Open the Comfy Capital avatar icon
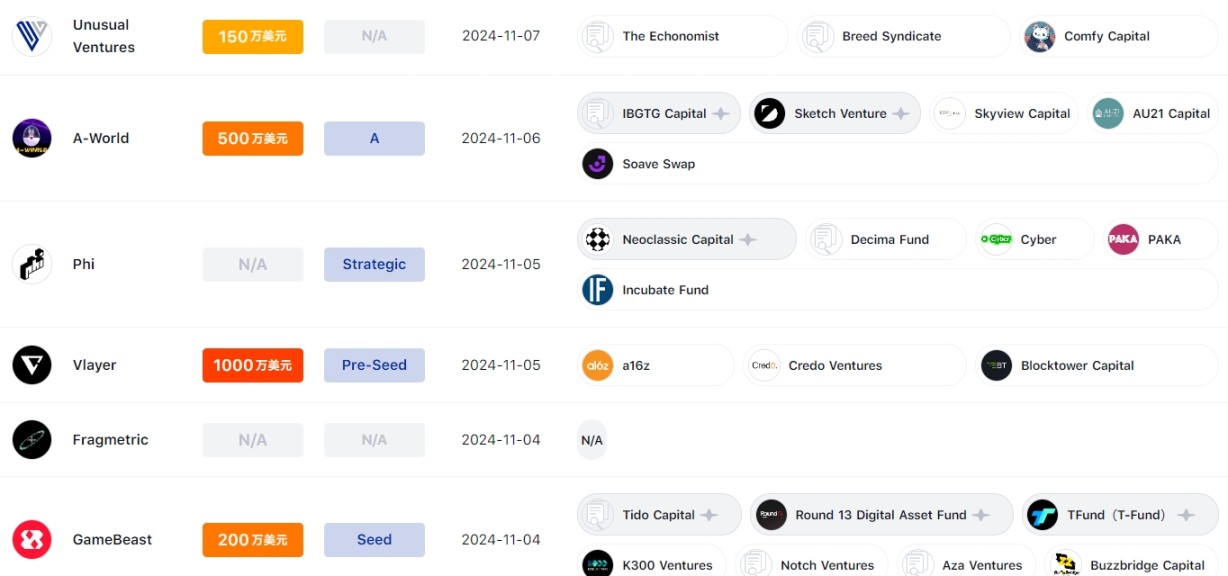Image resolution: width=1228 pixels, height=576 pixels. [1039, 36]
